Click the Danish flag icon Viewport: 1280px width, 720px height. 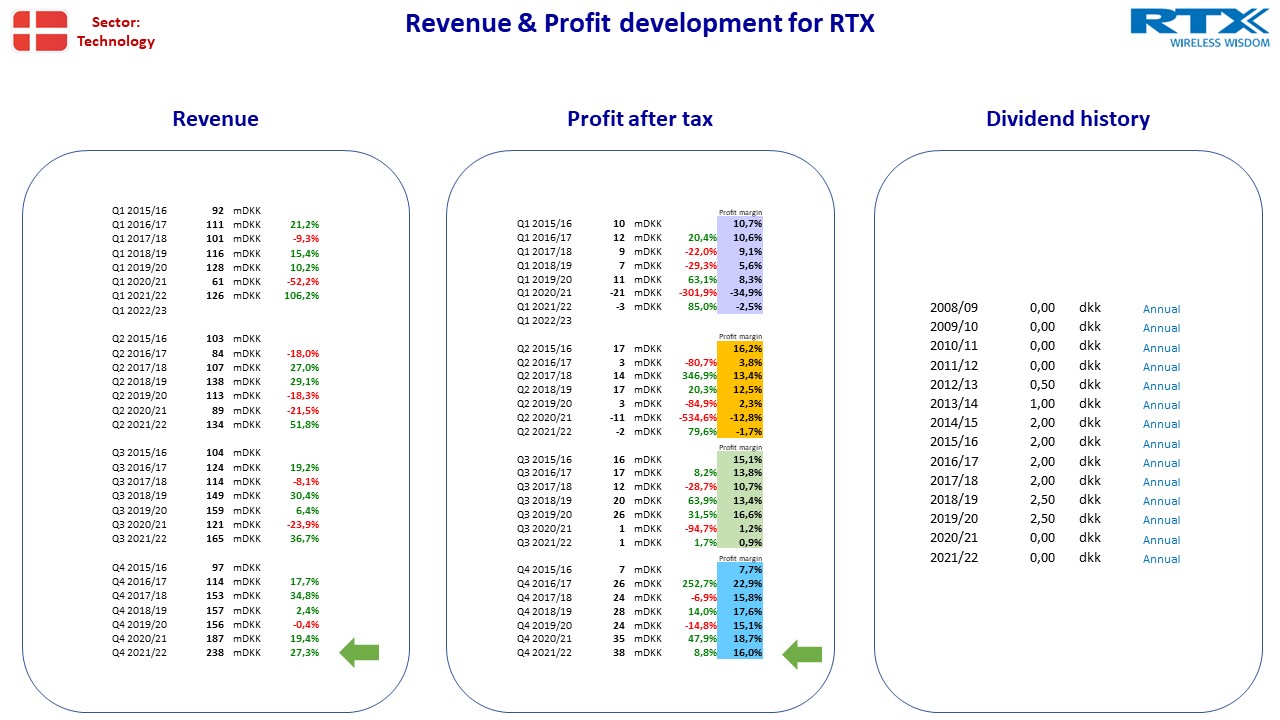[x=40, y=31]
